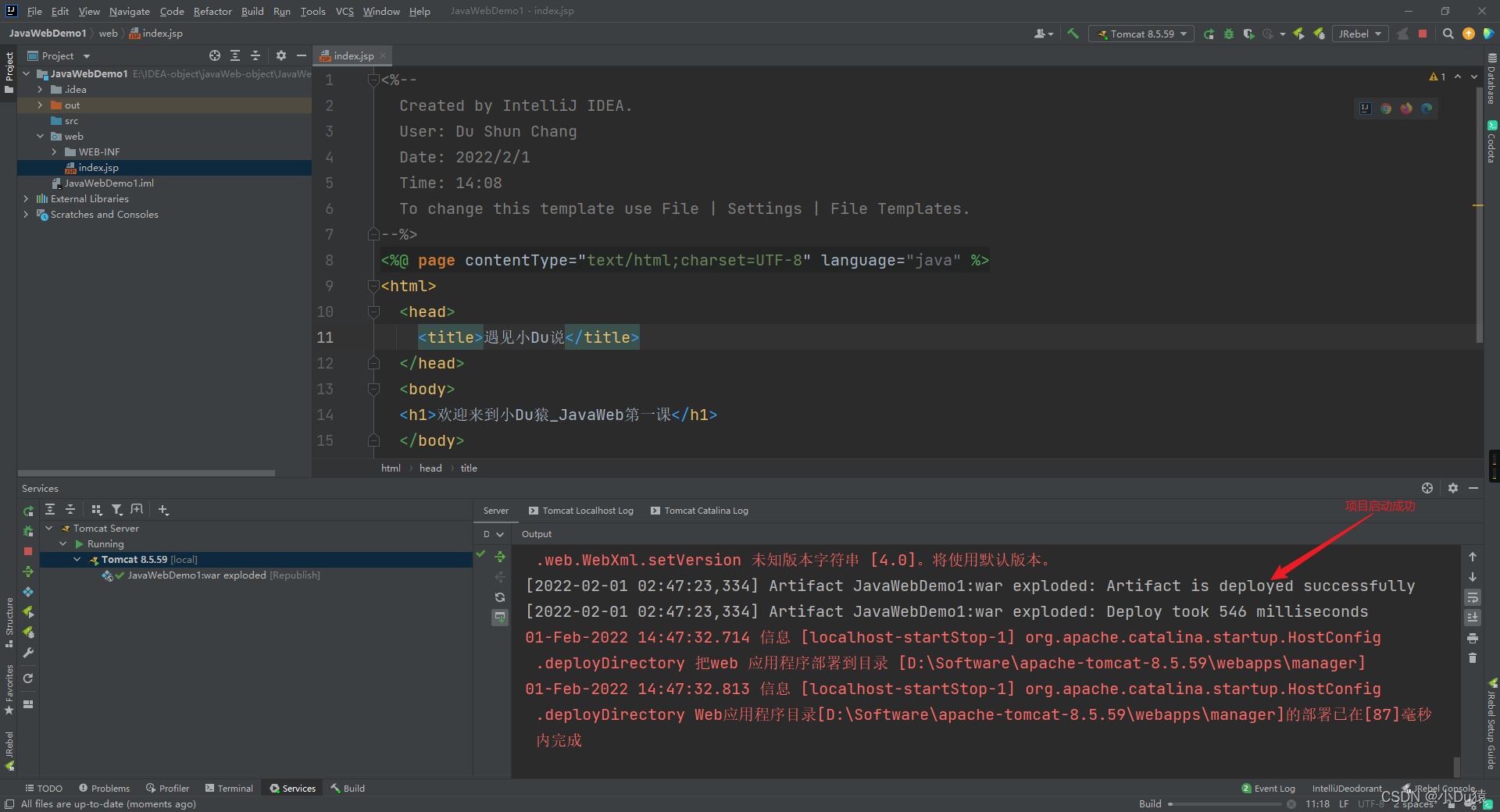Click the Run with JRebel rocket icon
Screen dimensions: 1500x812
[x=1298, y=34]
